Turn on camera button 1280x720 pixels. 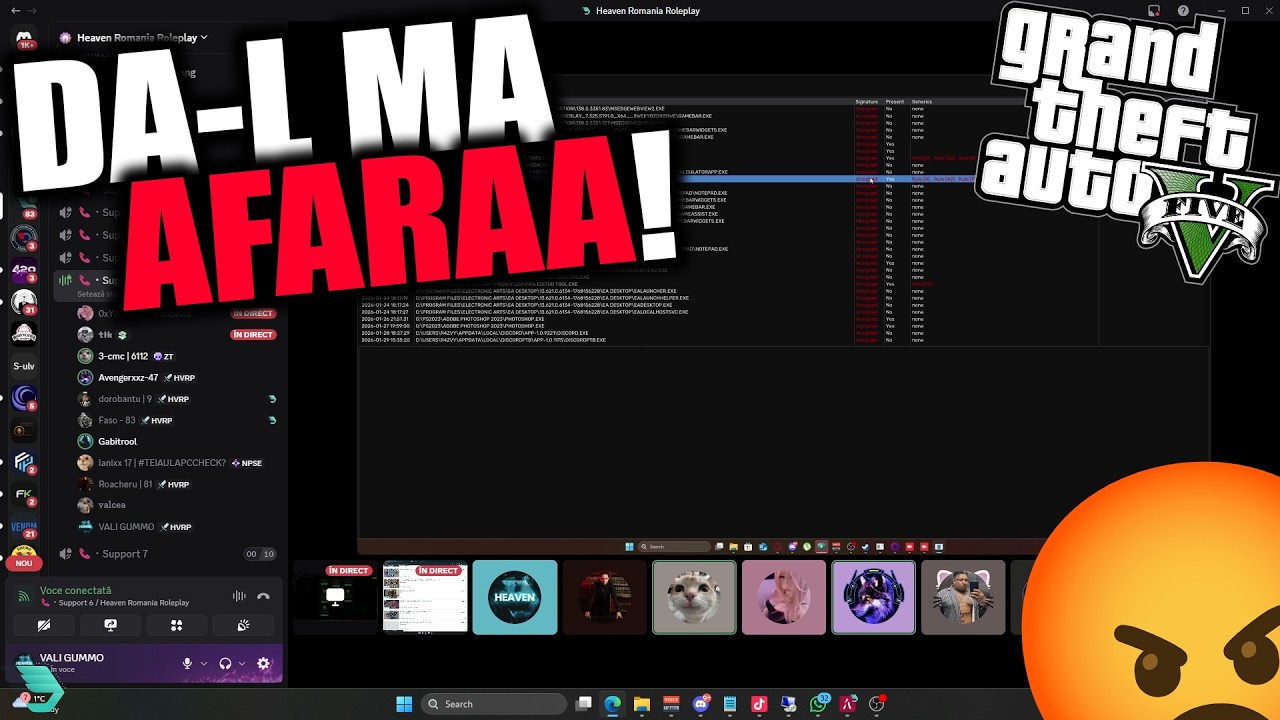click(x=44, y=625)
